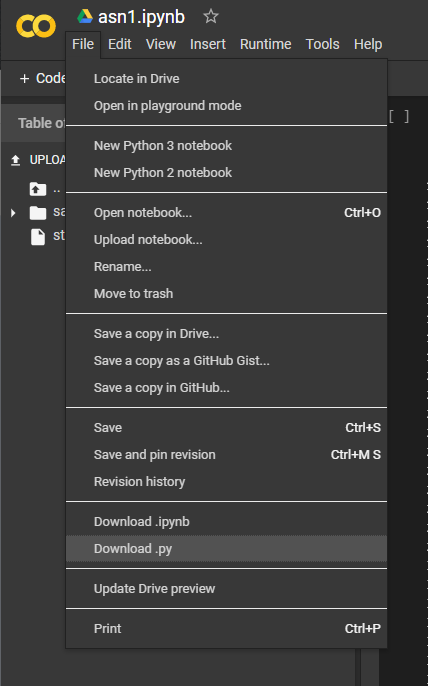Open the Insert menu

coord(208,44)
